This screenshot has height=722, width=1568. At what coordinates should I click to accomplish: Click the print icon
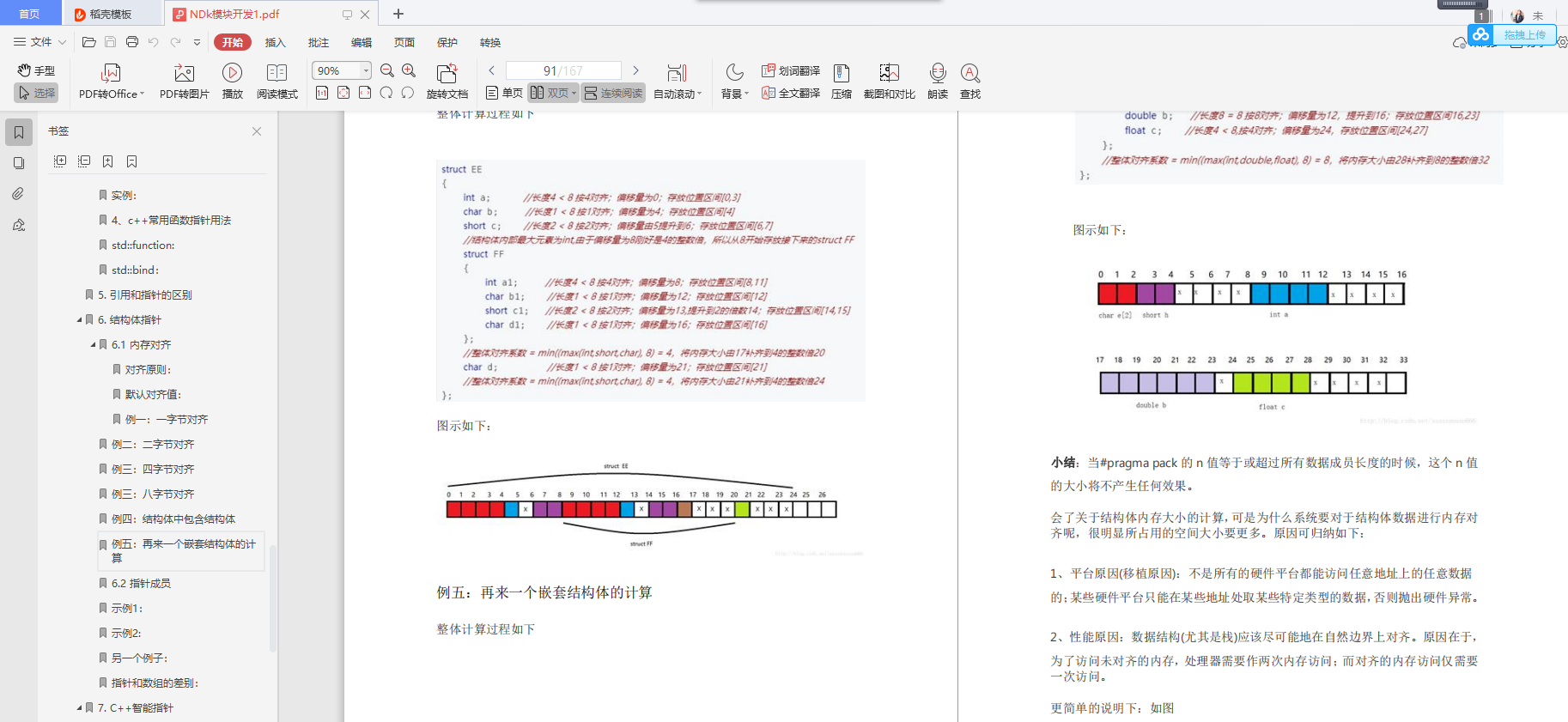point(131,42)
